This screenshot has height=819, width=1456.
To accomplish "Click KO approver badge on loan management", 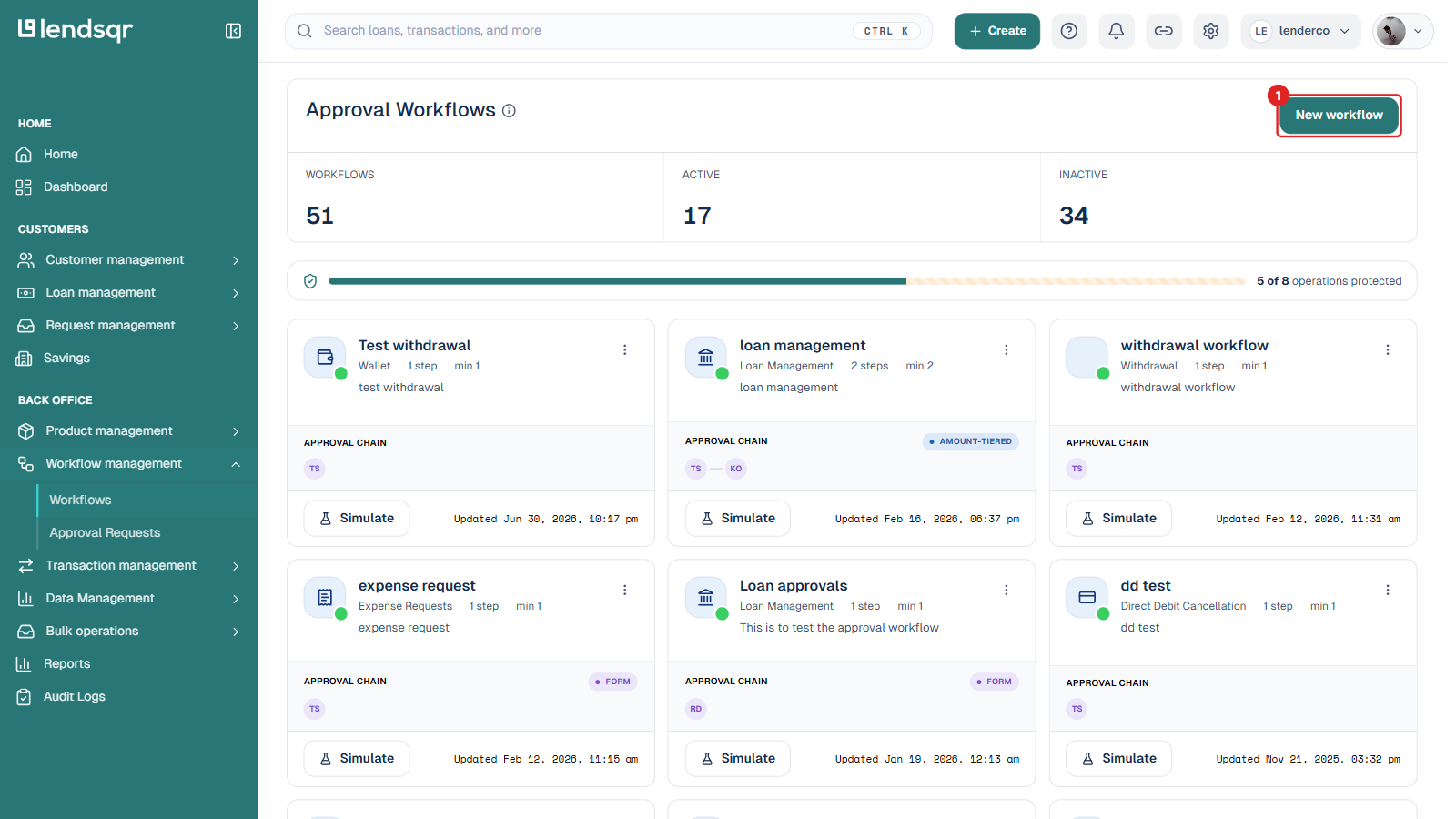I will [x=736, y=469].
